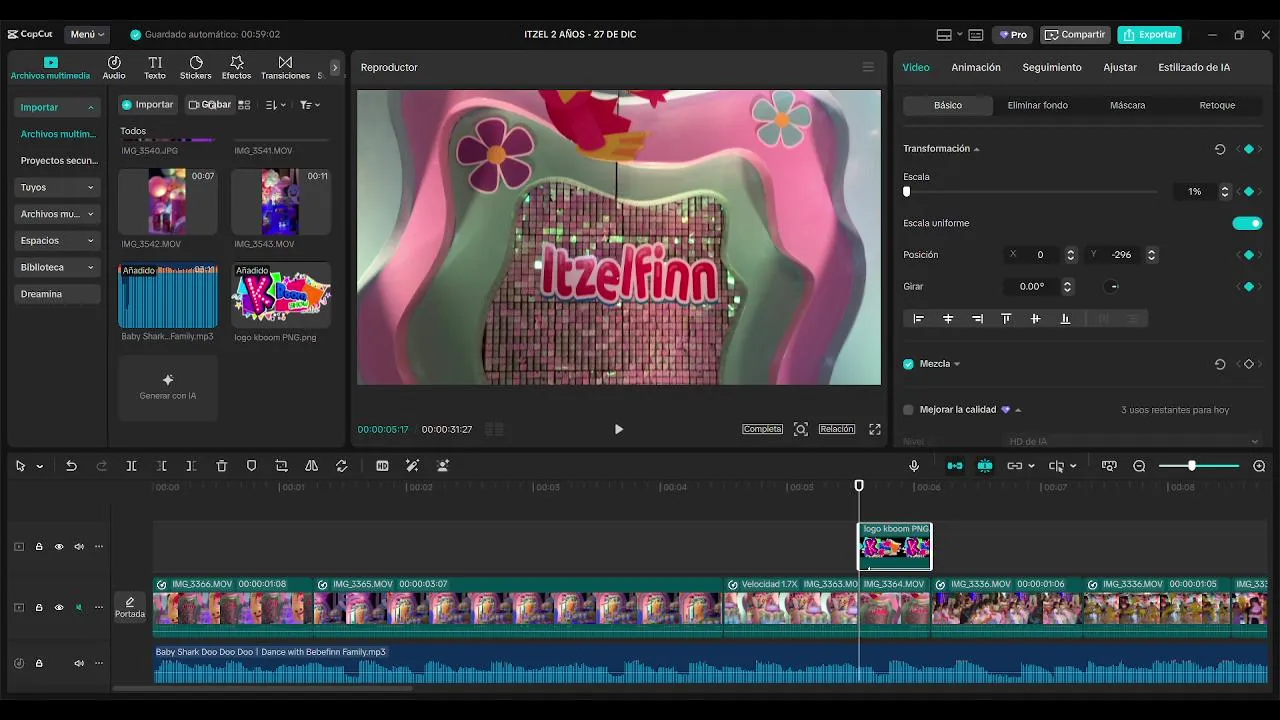Play the video preview
The height and width of the screenshot is (720, 1280).
point(618,429)
